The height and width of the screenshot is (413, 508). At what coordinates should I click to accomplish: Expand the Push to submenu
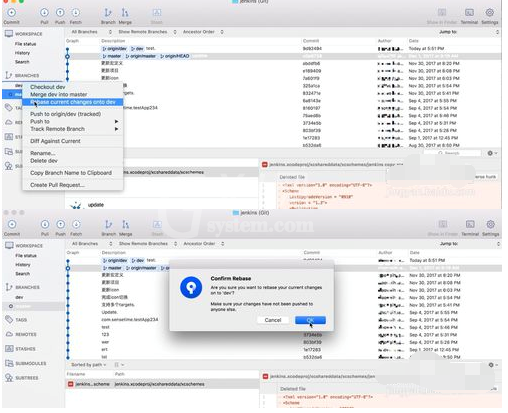point(73,121)
